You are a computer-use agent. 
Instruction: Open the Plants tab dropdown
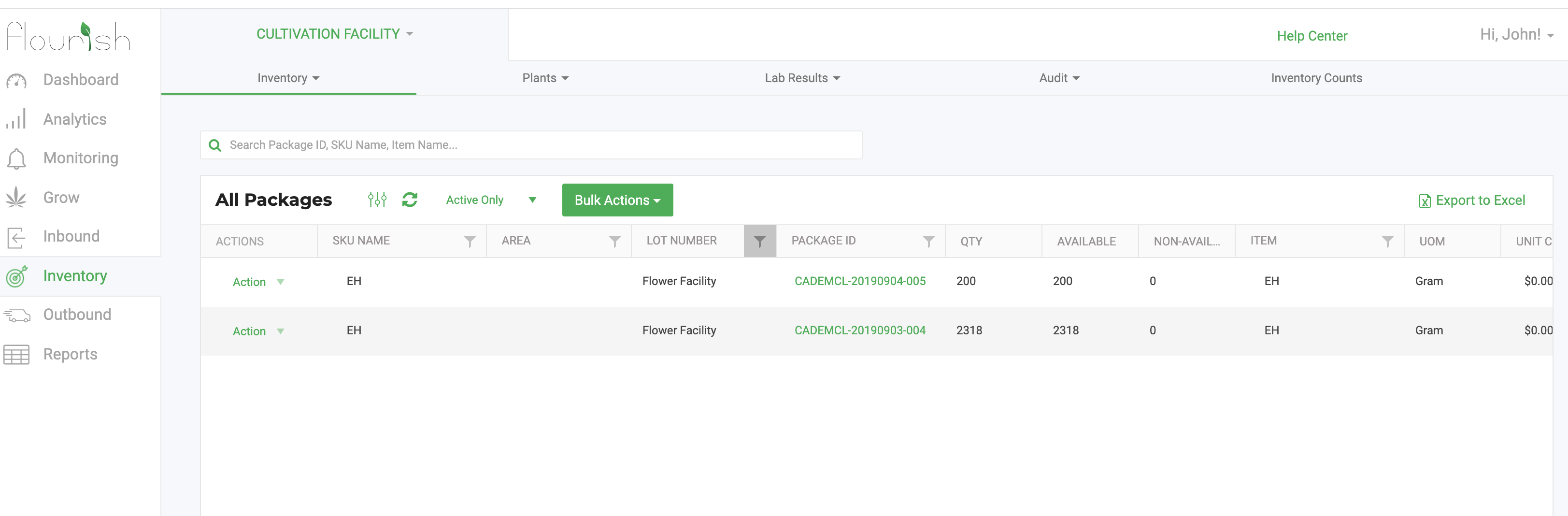click(545, 78)
